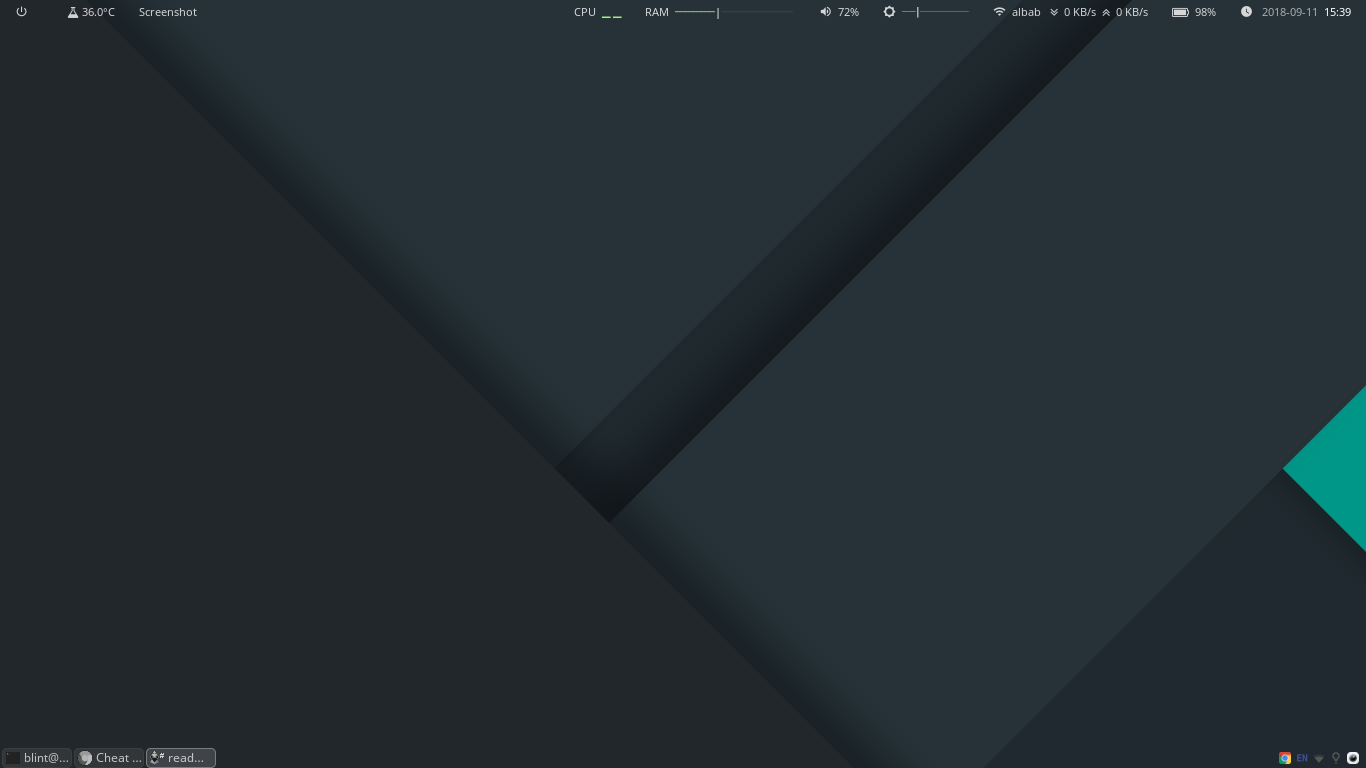1366x768 pixels.
Task: Switch to the read... taskbar window
Action: coord(181,758)
